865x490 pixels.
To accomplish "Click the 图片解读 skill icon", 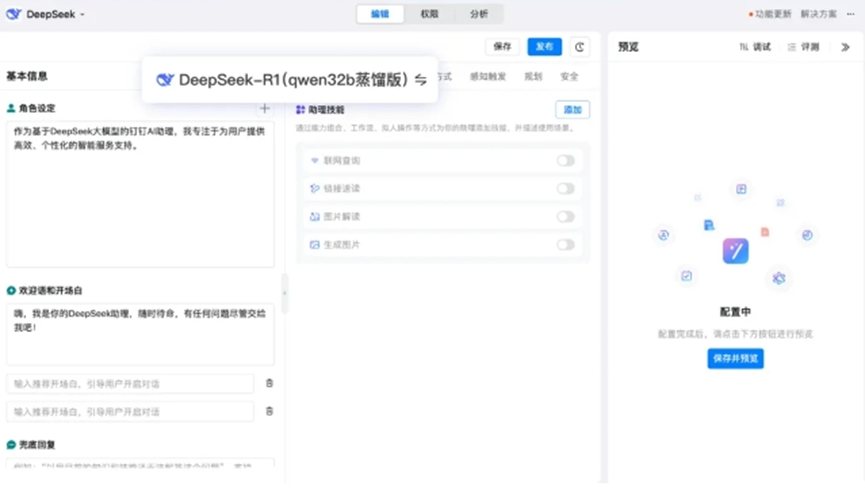I will [x=314, y=217].
